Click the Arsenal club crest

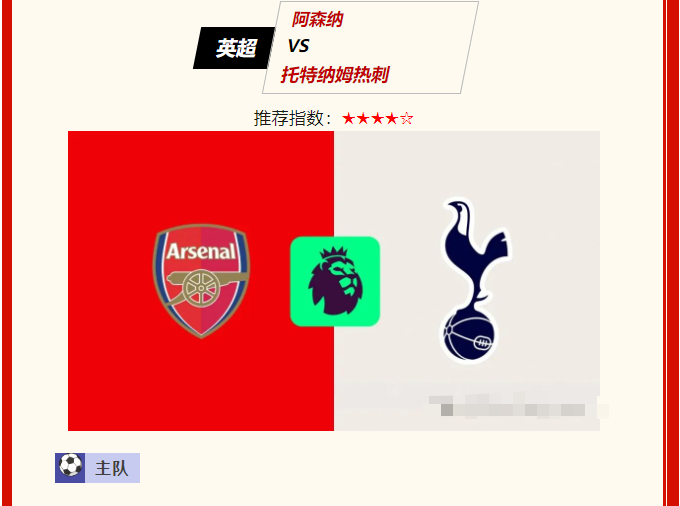pyautogui.click(x=201, y=281)
